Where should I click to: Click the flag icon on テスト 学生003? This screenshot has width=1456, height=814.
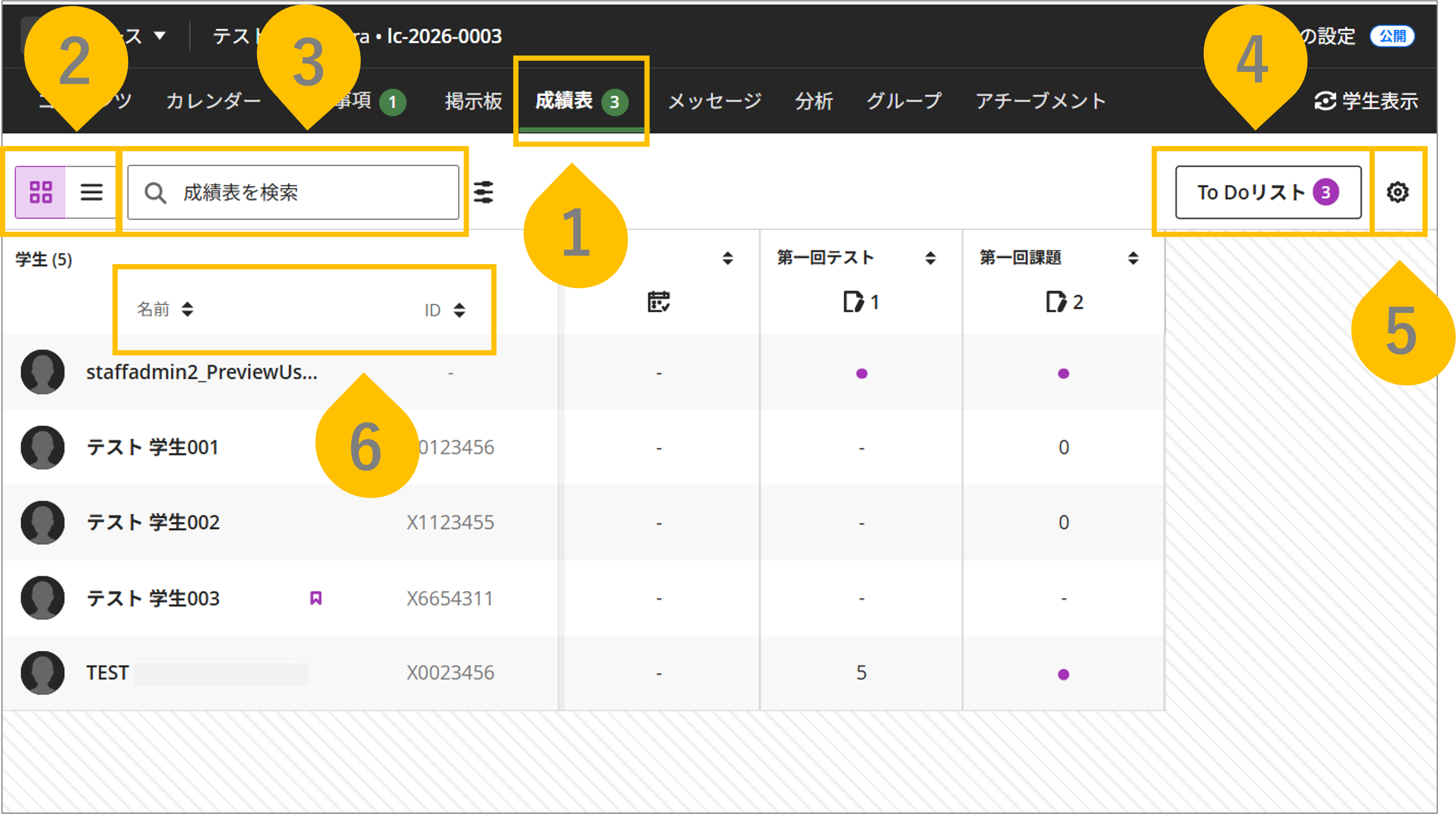(316, 598)
